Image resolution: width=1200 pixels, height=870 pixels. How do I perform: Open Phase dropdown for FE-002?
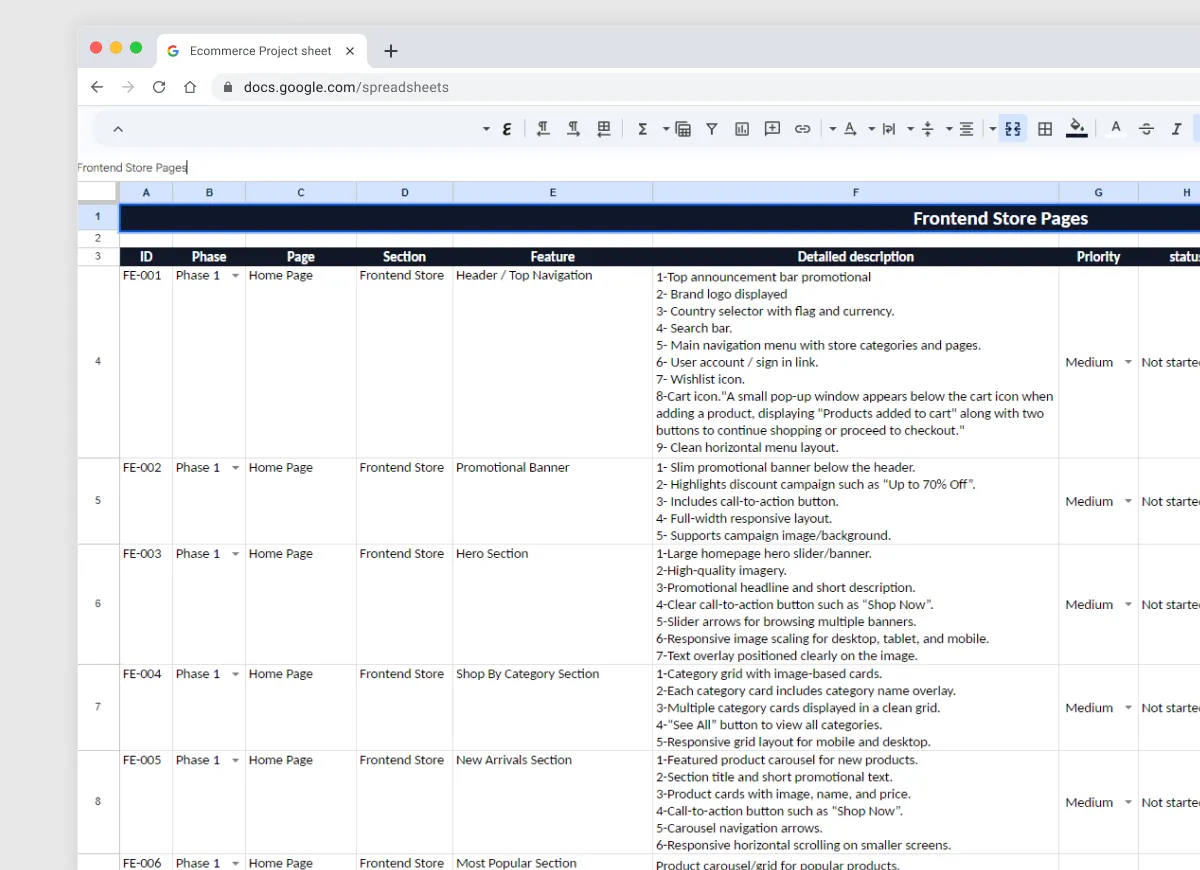point(236,468)
